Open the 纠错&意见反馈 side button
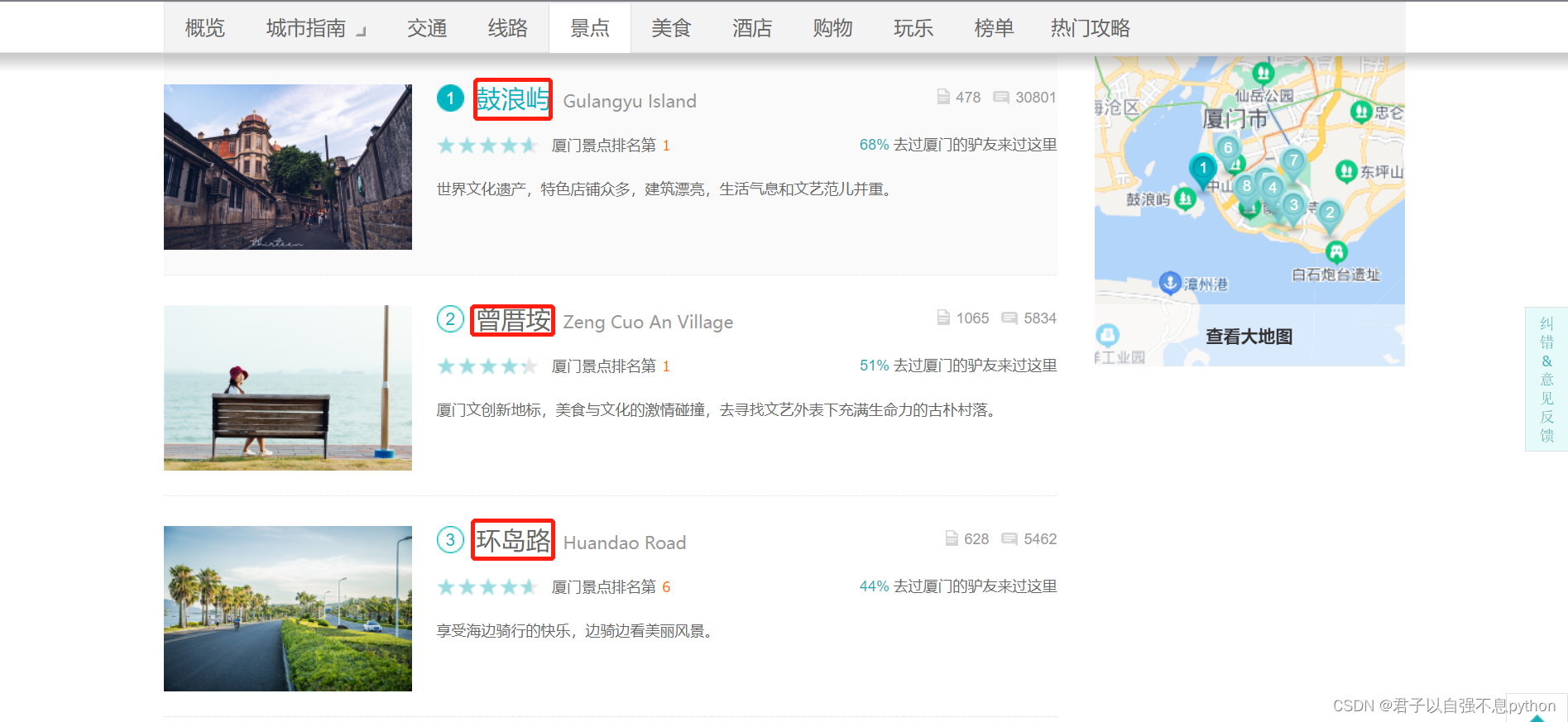 1546,379
